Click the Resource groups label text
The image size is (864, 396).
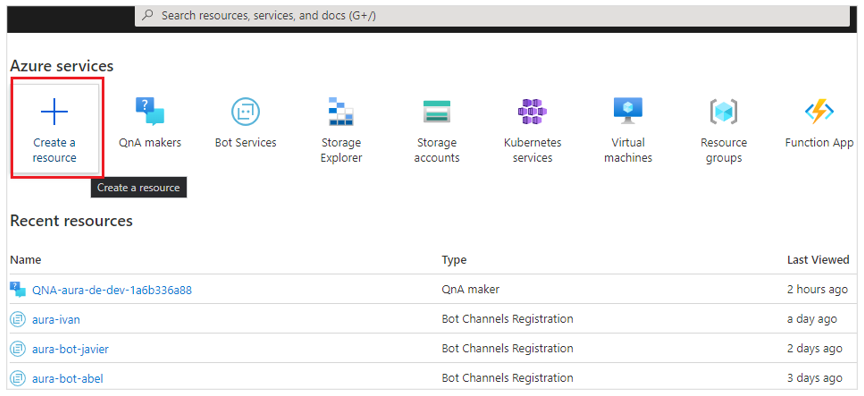[723, 150]
